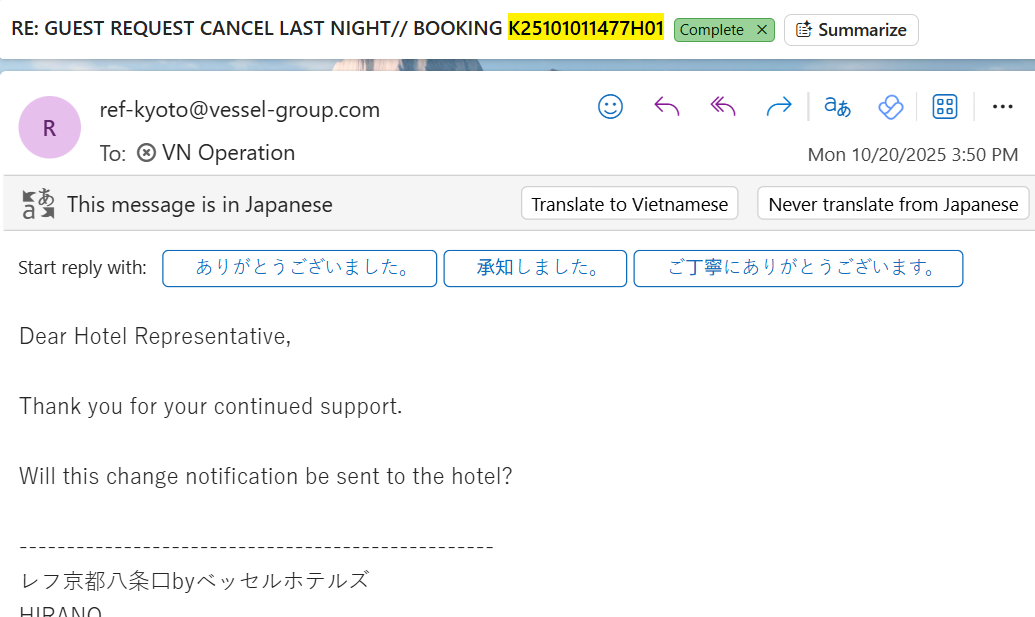Open the emoji reaction picker

[610, 107]
